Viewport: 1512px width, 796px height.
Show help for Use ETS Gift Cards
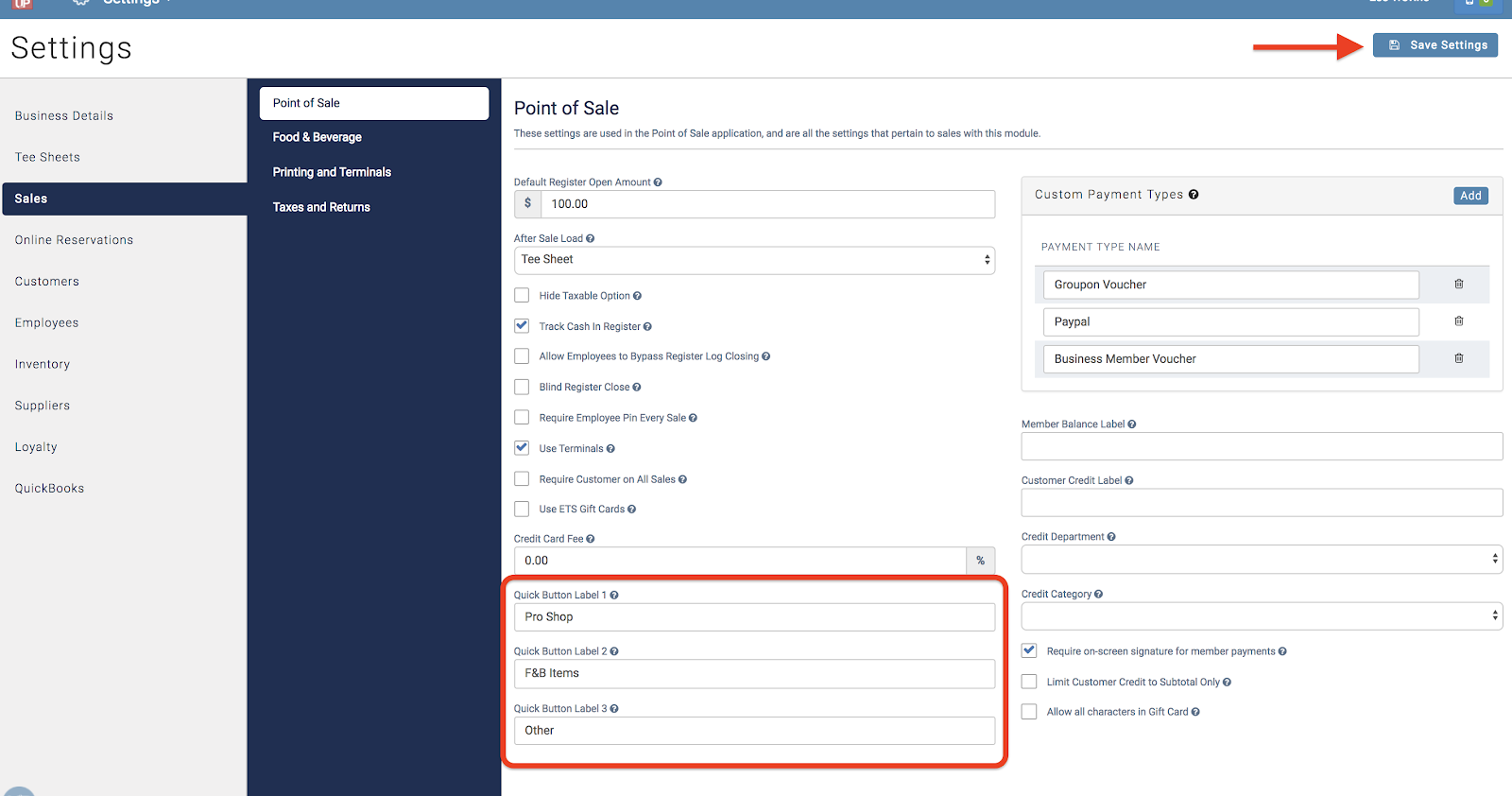coord(631,510)
